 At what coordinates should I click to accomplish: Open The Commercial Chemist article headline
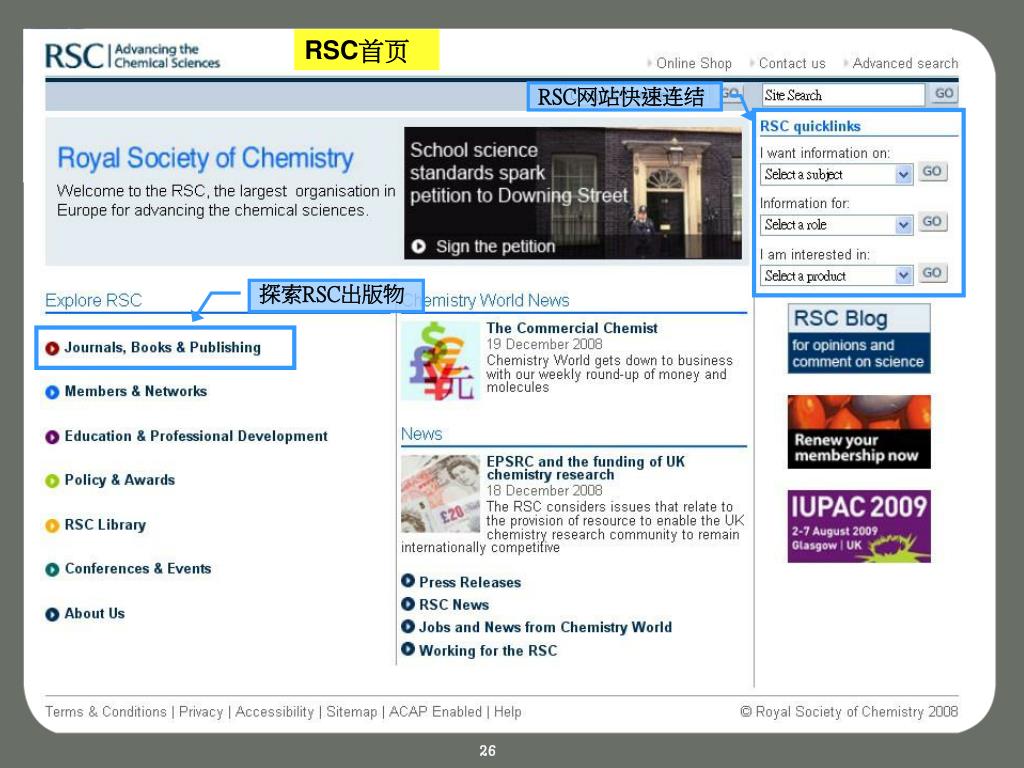(x=571, y=328)
